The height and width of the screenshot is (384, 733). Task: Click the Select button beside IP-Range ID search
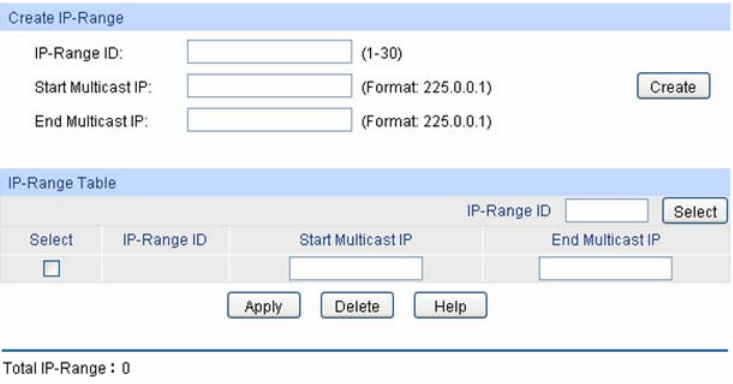695,211
